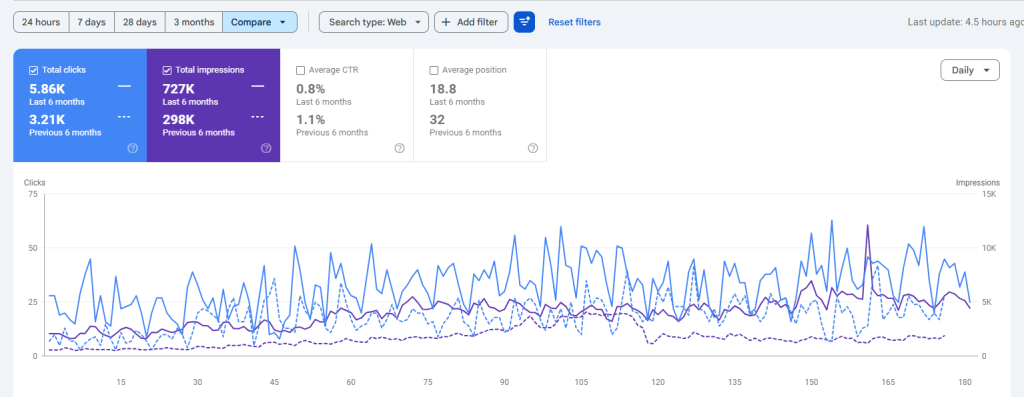1024x397 pixels.
Task: Open the Total impressions help icon
Action: pyautogui.click(x=266, y=148)
